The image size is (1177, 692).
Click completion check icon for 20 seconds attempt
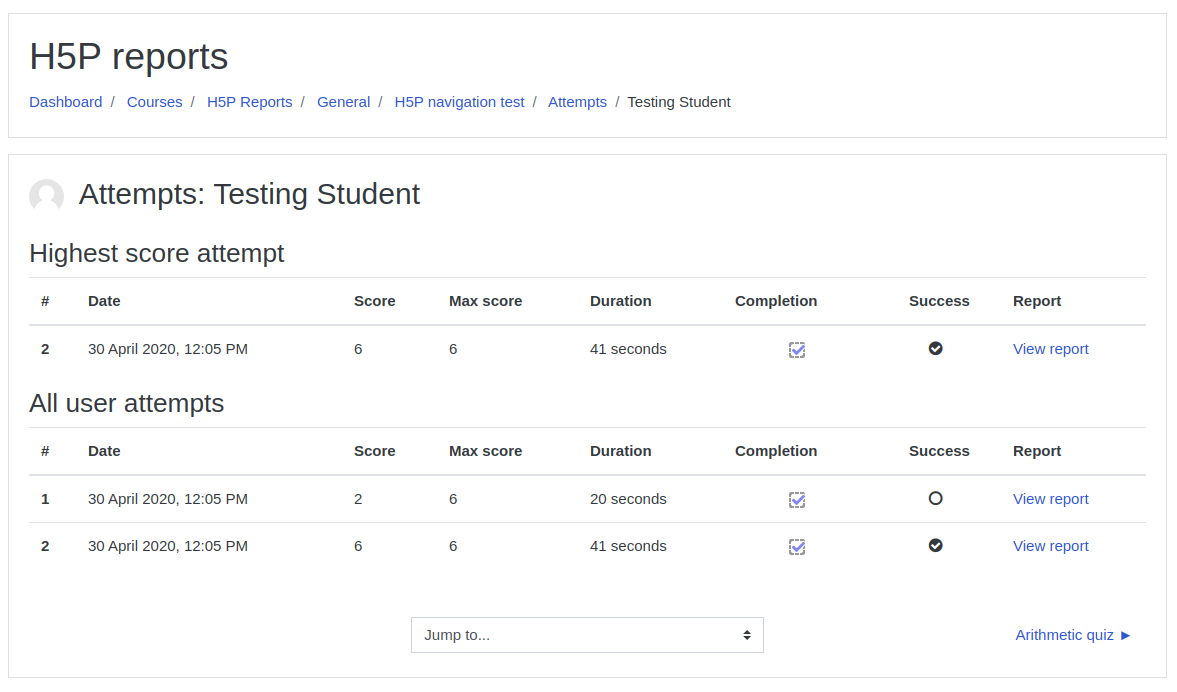[x=796, y=500]
